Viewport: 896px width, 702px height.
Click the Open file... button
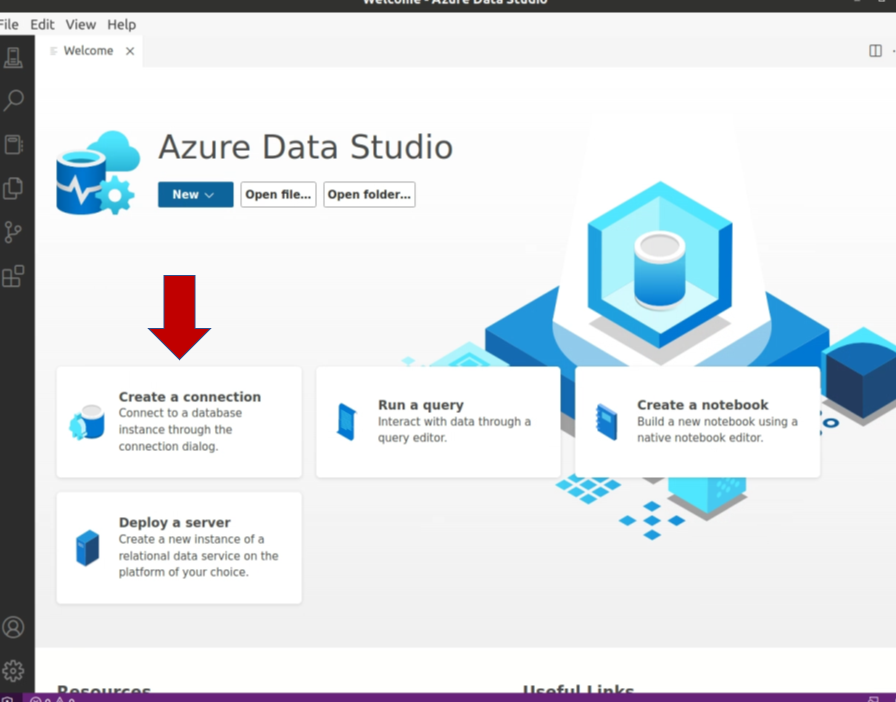278,194
